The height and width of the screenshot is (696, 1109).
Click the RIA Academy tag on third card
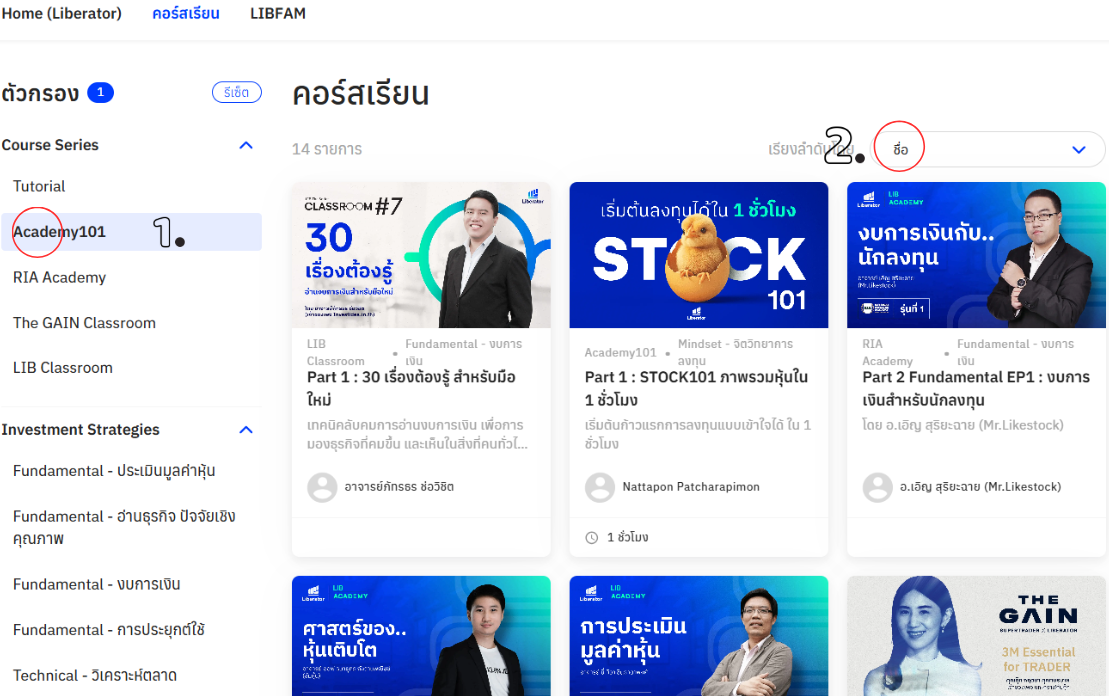coord(888,352)
